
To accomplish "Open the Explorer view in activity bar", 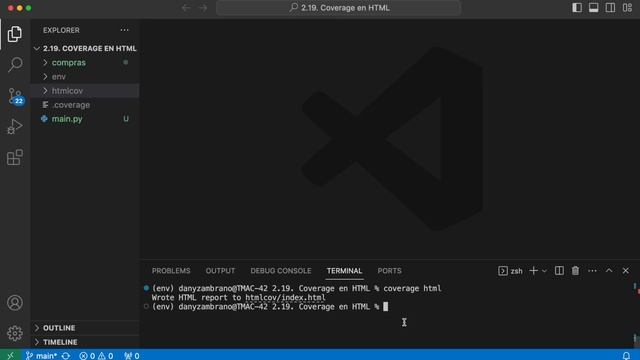I will click(x=15, y=34).
